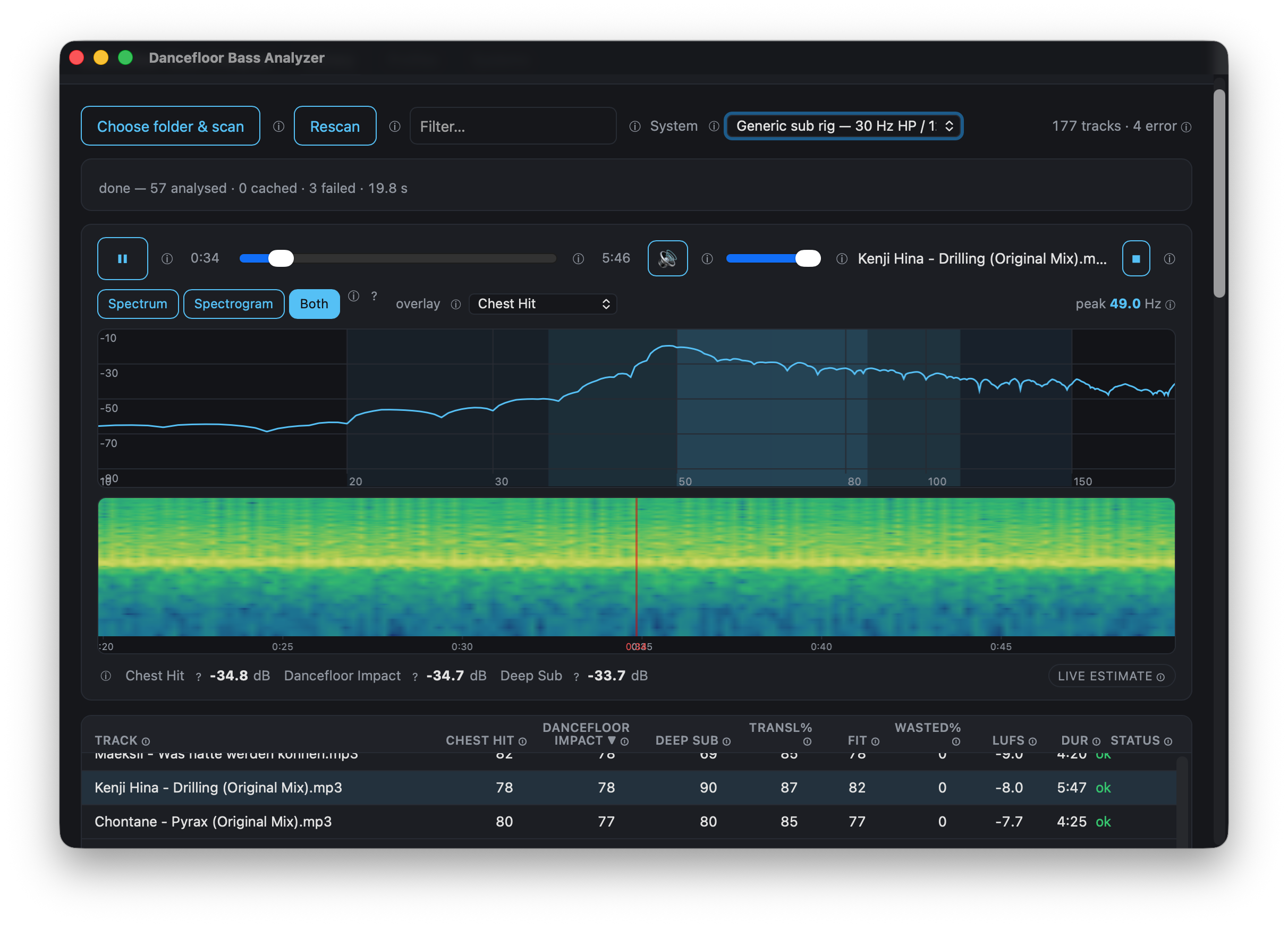Viewport: 1288px width, 927px height.
Task: Adjust the volume slider
Action: coord(773,258)
